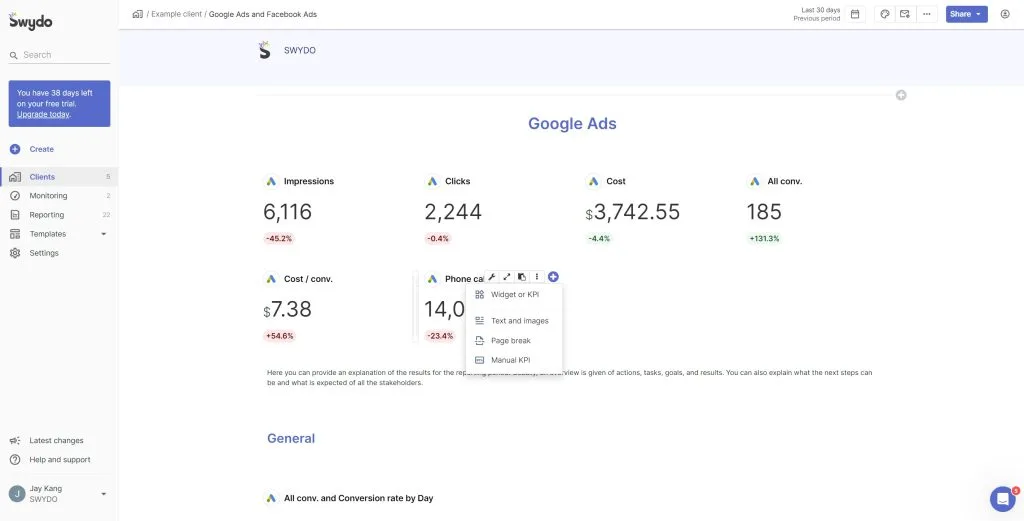Select Page break from menu

pos(514,340)
